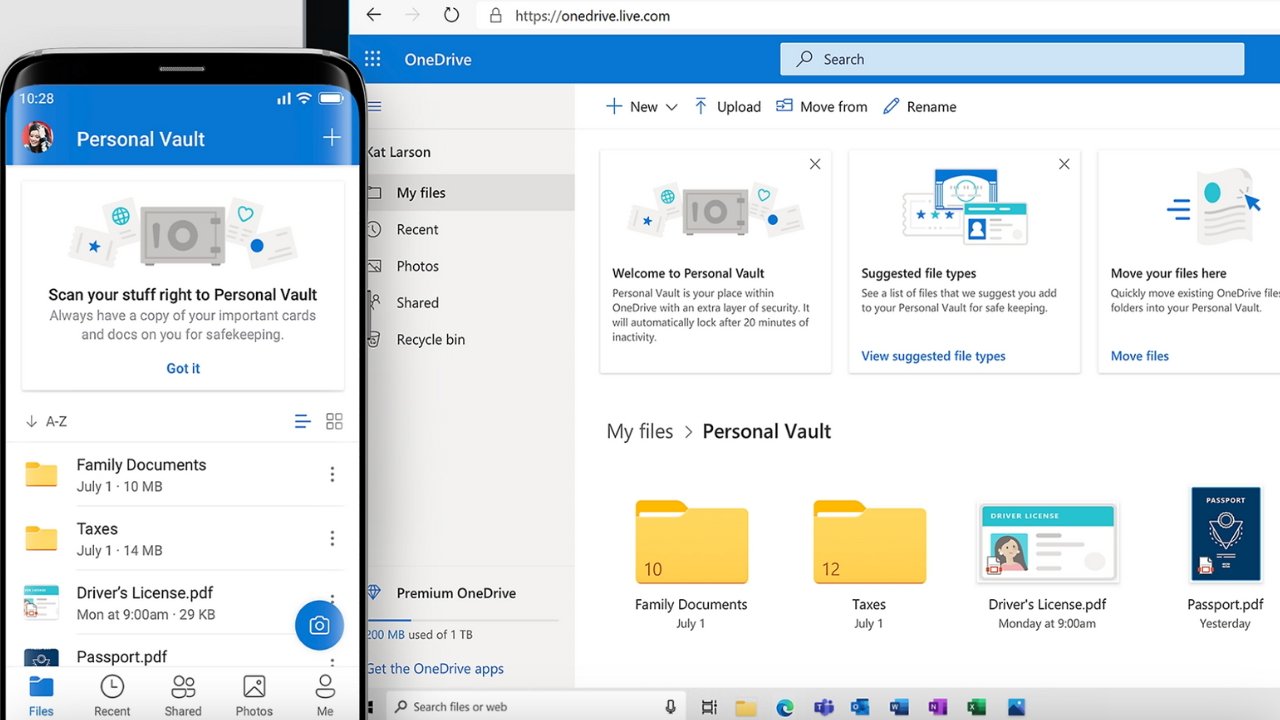This screenshot has width=1280, height=720.
Task: Click the OneDrive web search box
Action: (x=1012, y=59)
